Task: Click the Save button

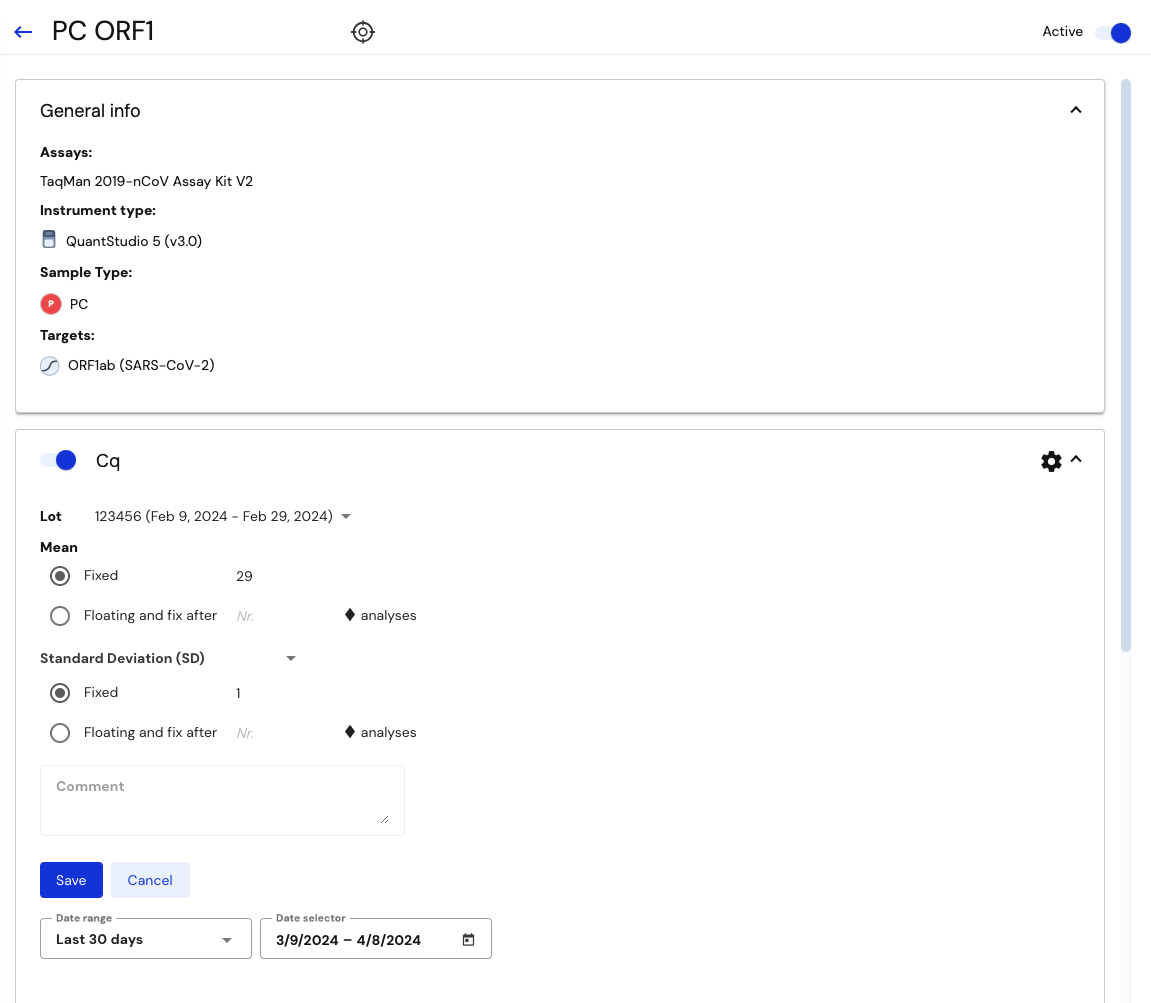Action: pyautogui.click(x=71, y=880)
